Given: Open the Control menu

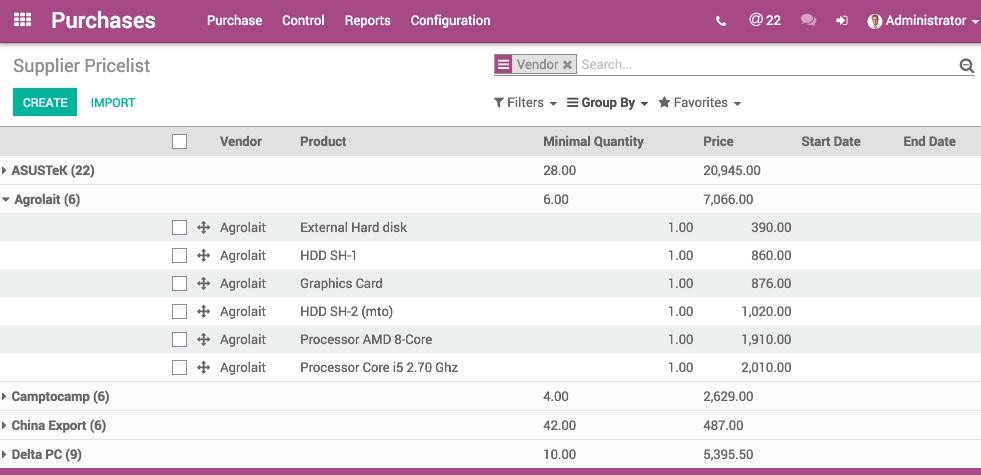Looking at the screenshot, I should (303, 21).
